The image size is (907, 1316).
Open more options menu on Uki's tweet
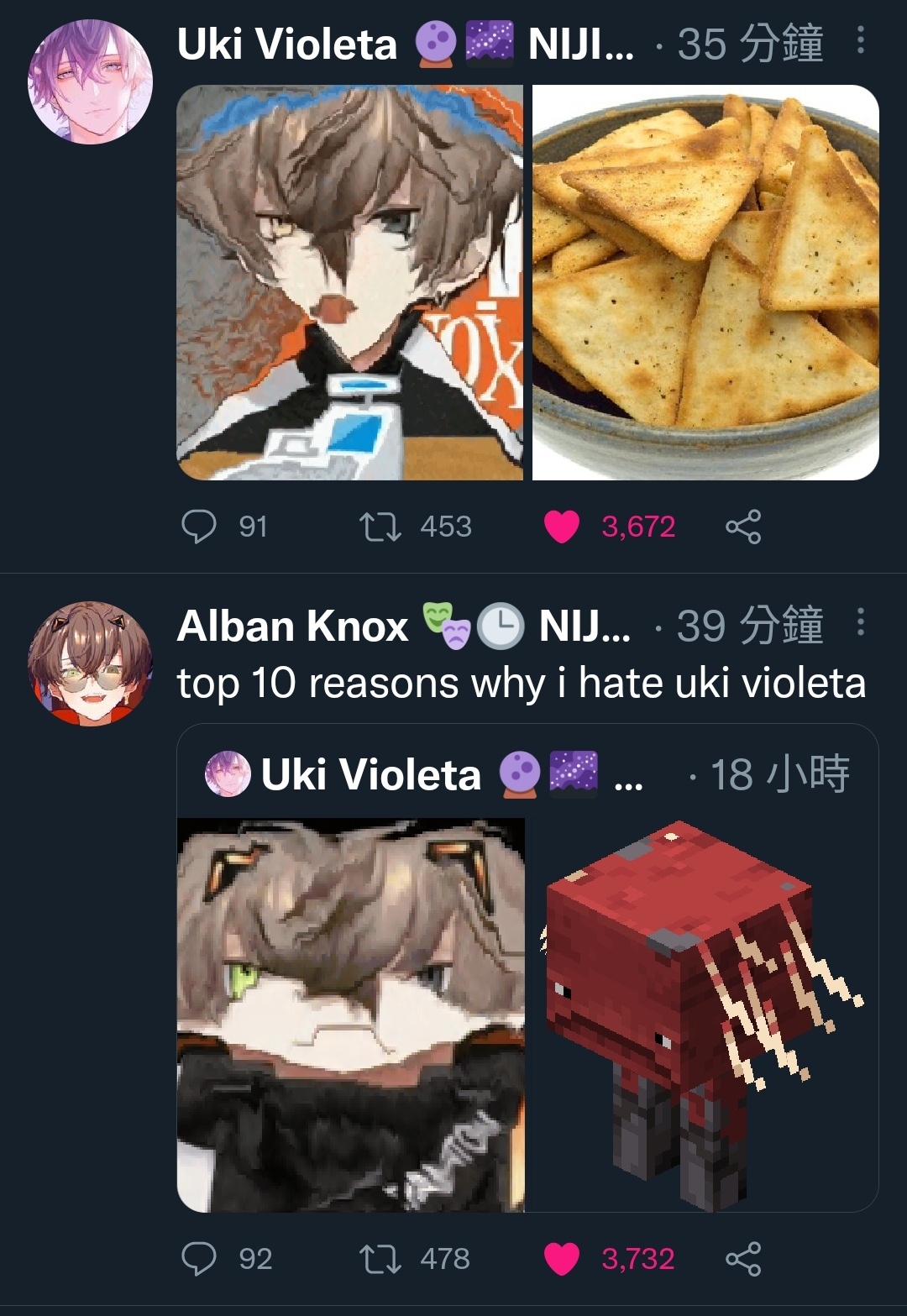tap(861, 40)
